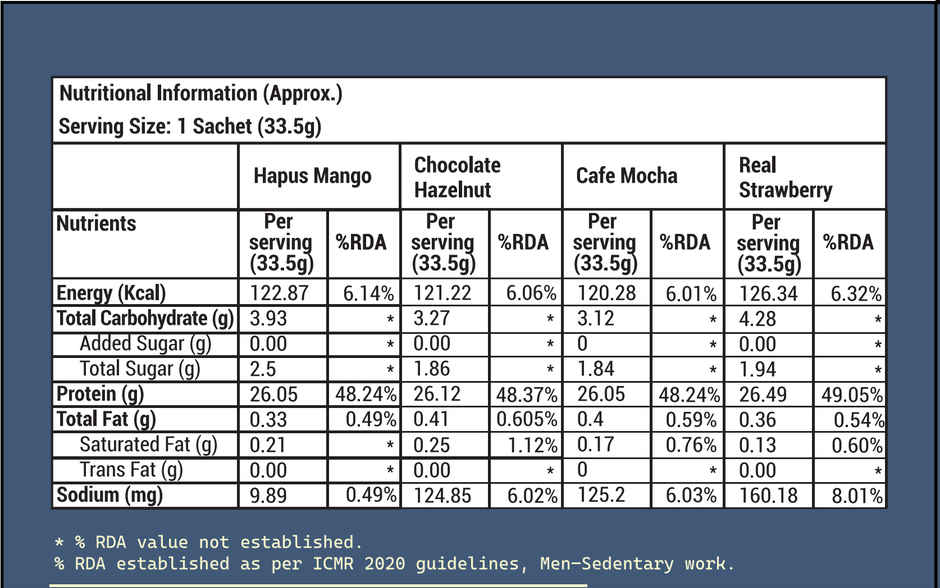Click the "% RDA value not established" footnote
940x588 pixels.
click(208, 542)
